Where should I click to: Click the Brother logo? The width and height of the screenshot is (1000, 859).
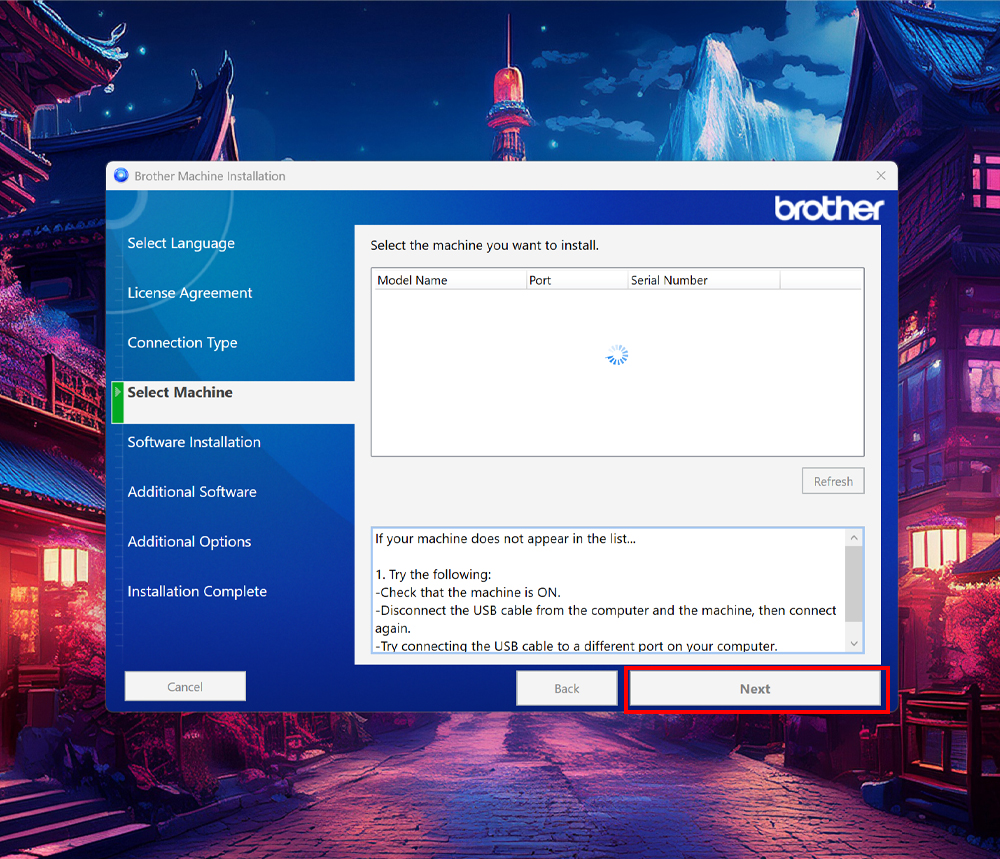[829, 208]
